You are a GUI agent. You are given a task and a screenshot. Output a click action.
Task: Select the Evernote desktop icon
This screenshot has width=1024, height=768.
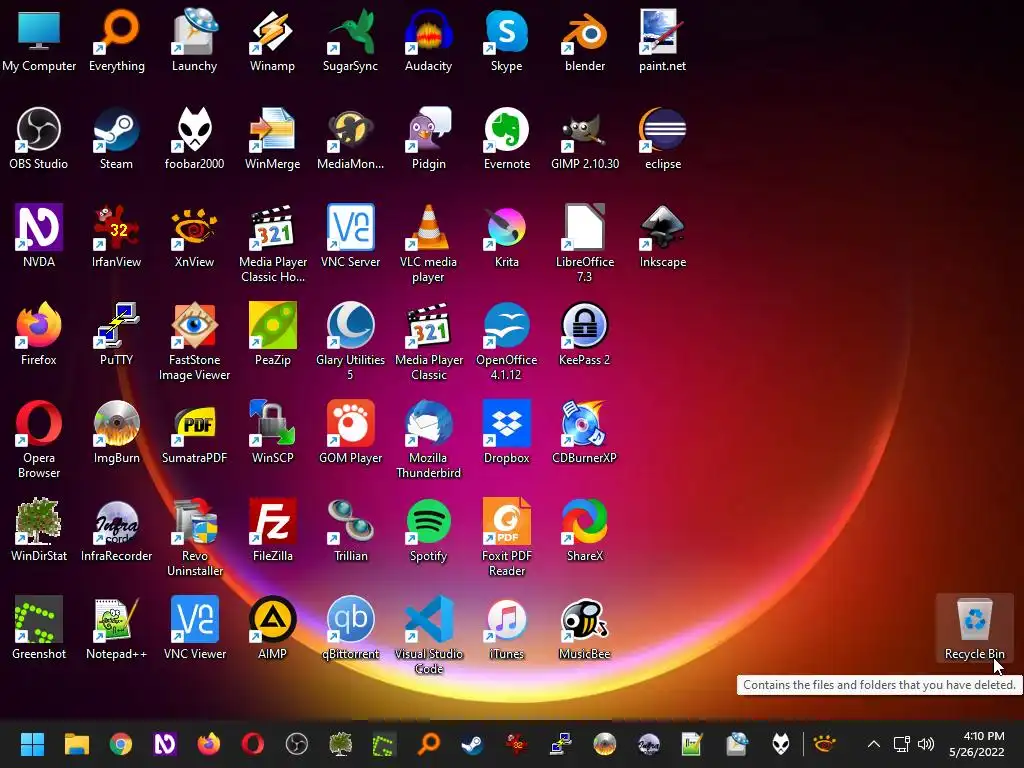[x=507, y=138]
